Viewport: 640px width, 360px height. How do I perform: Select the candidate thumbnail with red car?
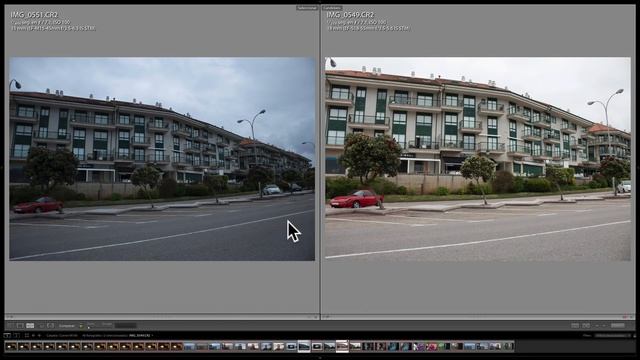point(342,346)
